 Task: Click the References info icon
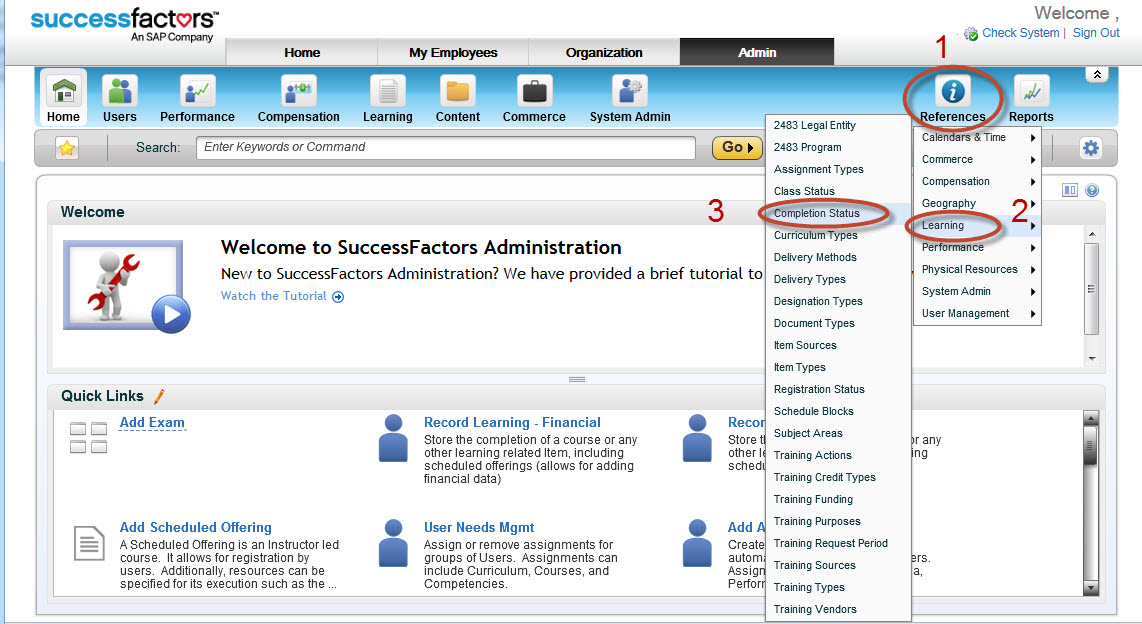click(953, 92)
